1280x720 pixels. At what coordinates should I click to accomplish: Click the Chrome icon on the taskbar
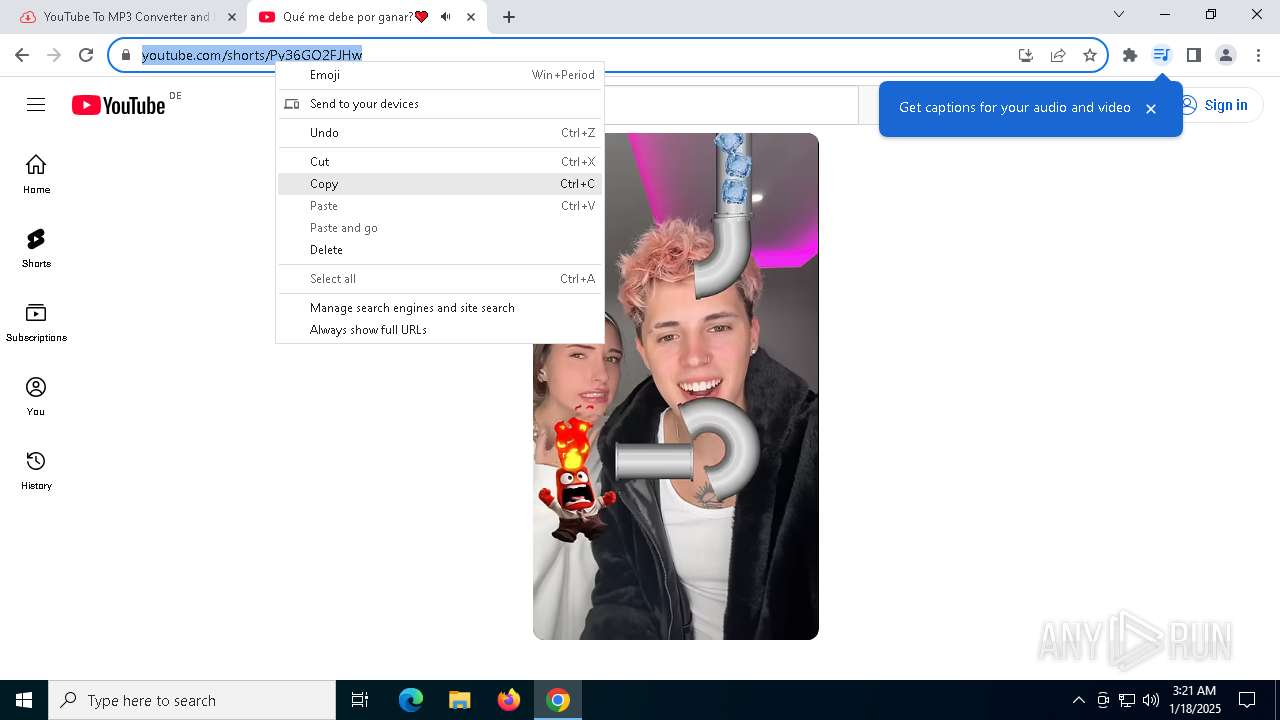point(558,700)
